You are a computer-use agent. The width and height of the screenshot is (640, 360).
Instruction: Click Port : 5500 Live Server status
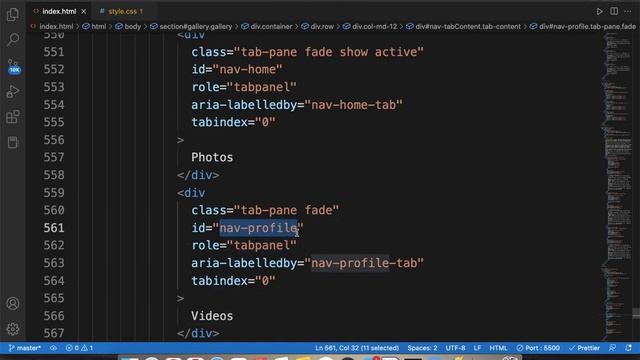[x=538, y=348]
